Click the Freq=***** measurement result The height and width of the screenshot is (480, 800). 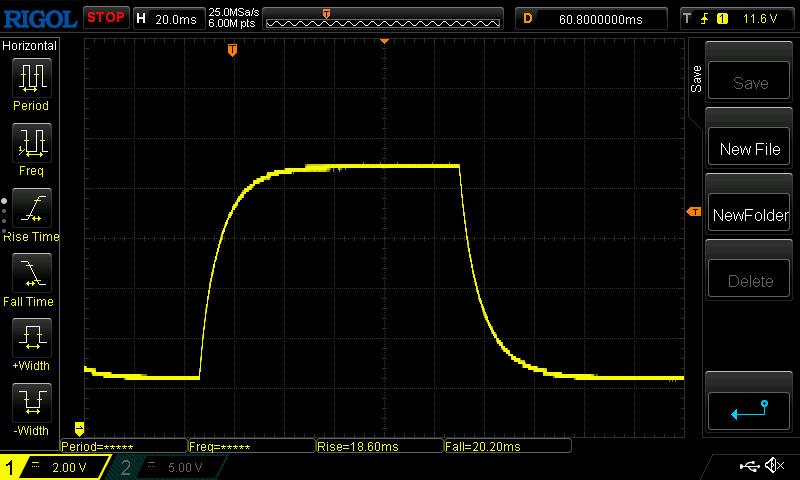tap(252, 446)
